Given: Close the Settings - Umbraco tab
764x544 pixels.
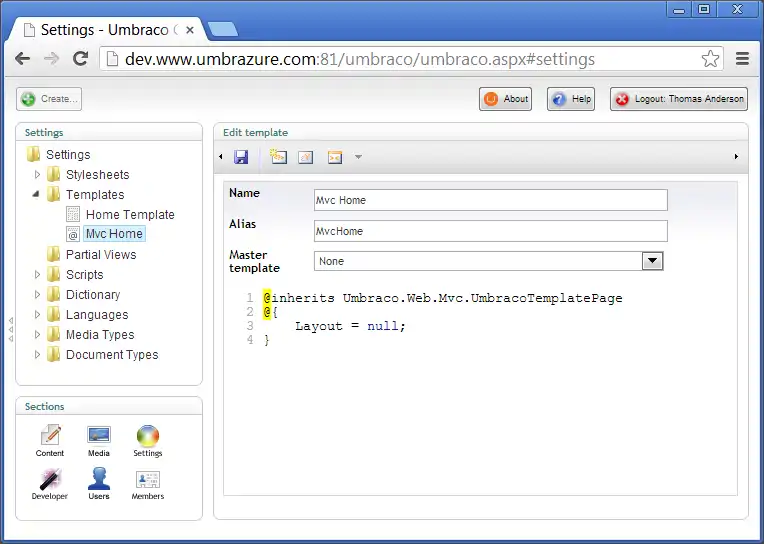Looking at the screenshot, I should [x=190, y=30].
